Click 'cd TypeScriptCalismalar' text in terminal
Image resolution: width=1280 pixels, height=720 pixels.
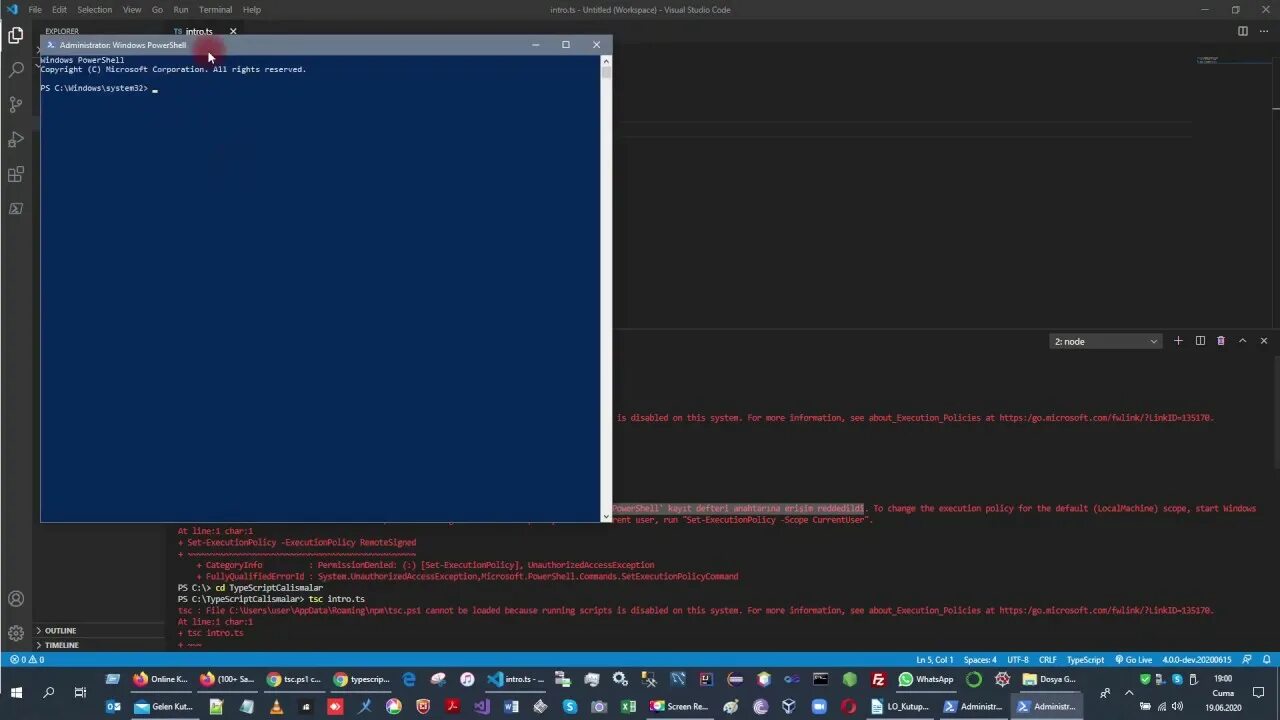coord(269,588)
